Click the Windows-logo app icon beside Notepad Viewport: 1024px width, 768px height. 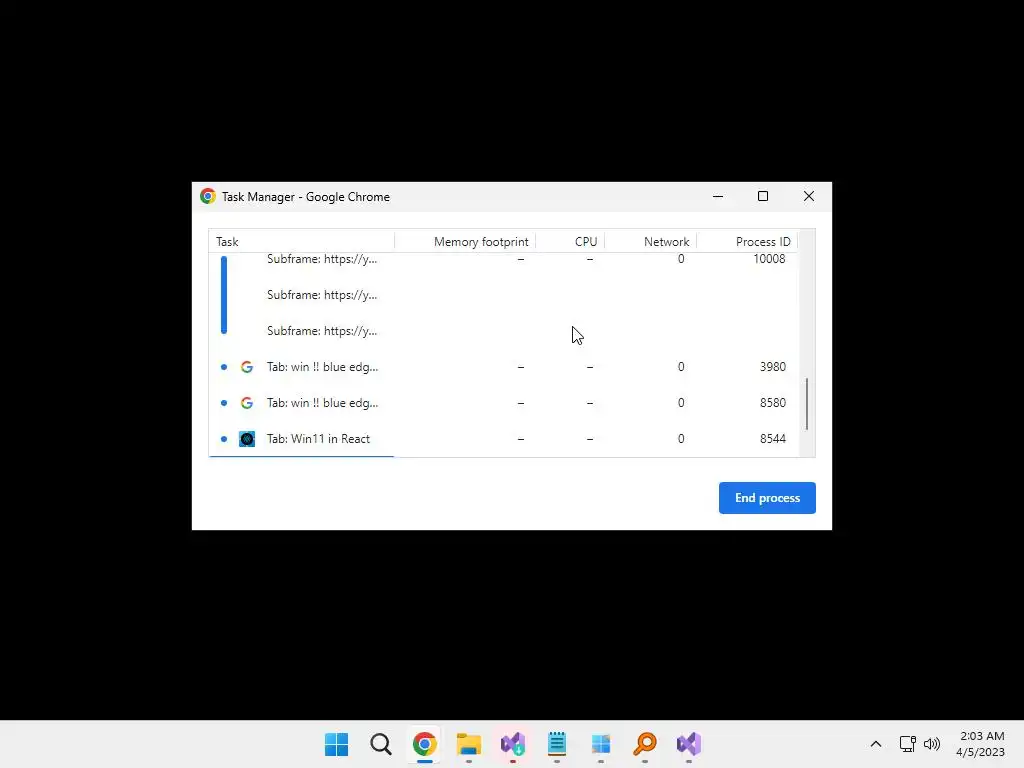coord(601,744)
